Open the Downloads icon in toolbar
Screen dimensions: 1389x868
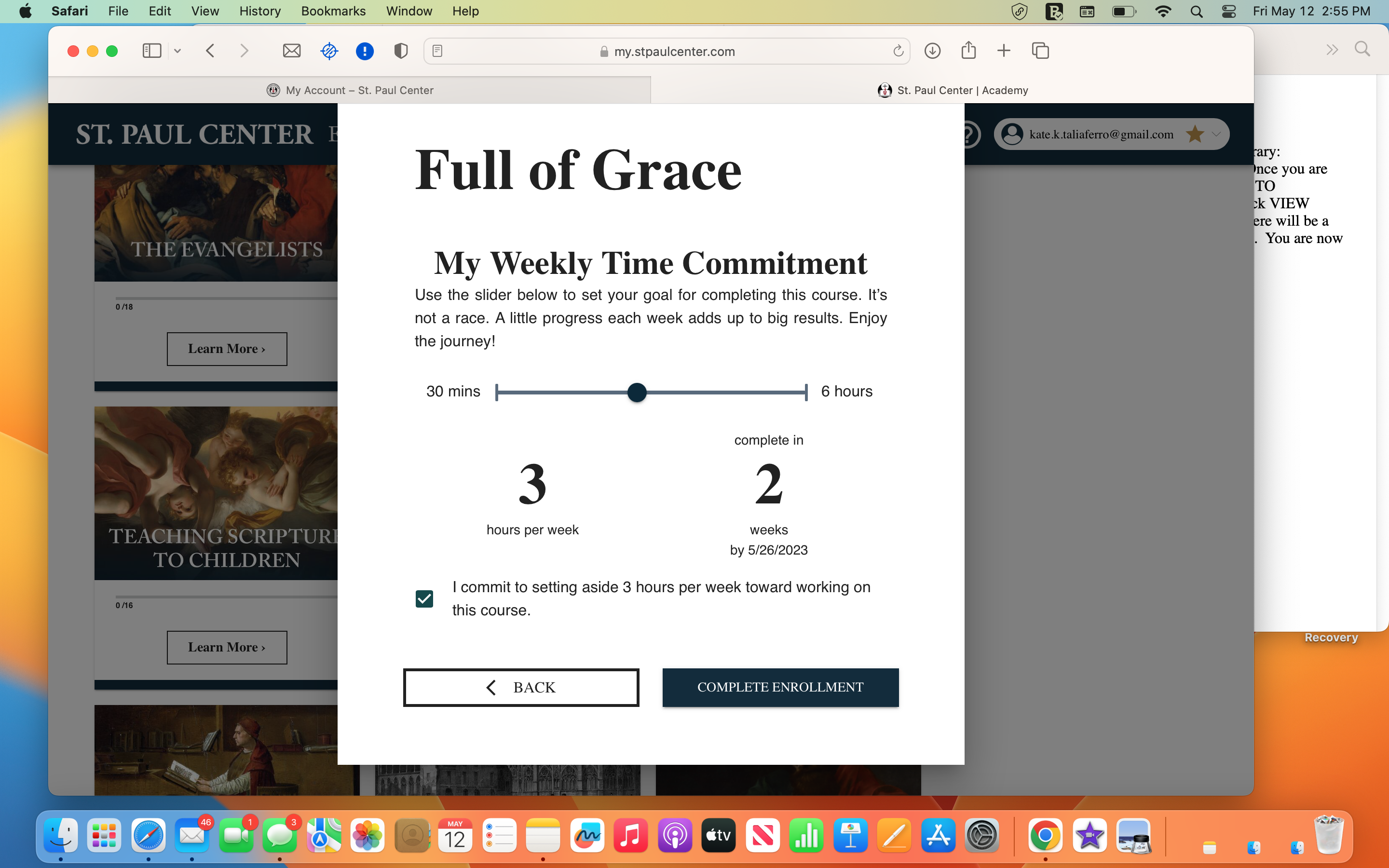pos(933,51)
